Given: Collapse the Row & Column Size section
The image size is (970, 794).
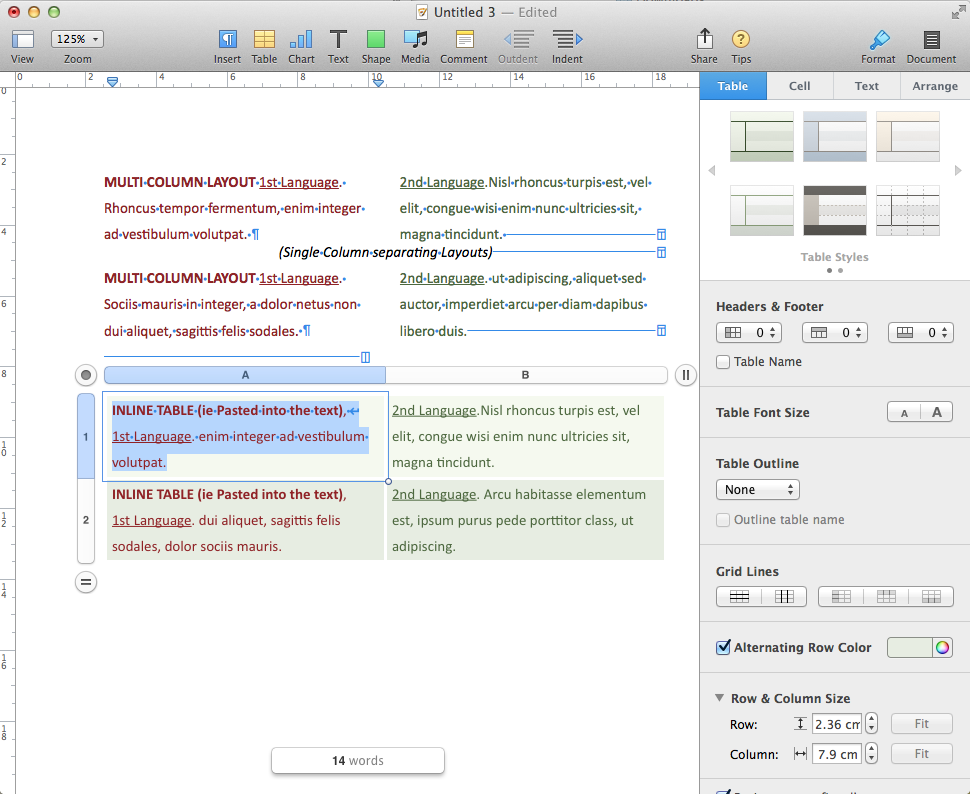Looking at the screenshot, I should click(x=719, y=698).
